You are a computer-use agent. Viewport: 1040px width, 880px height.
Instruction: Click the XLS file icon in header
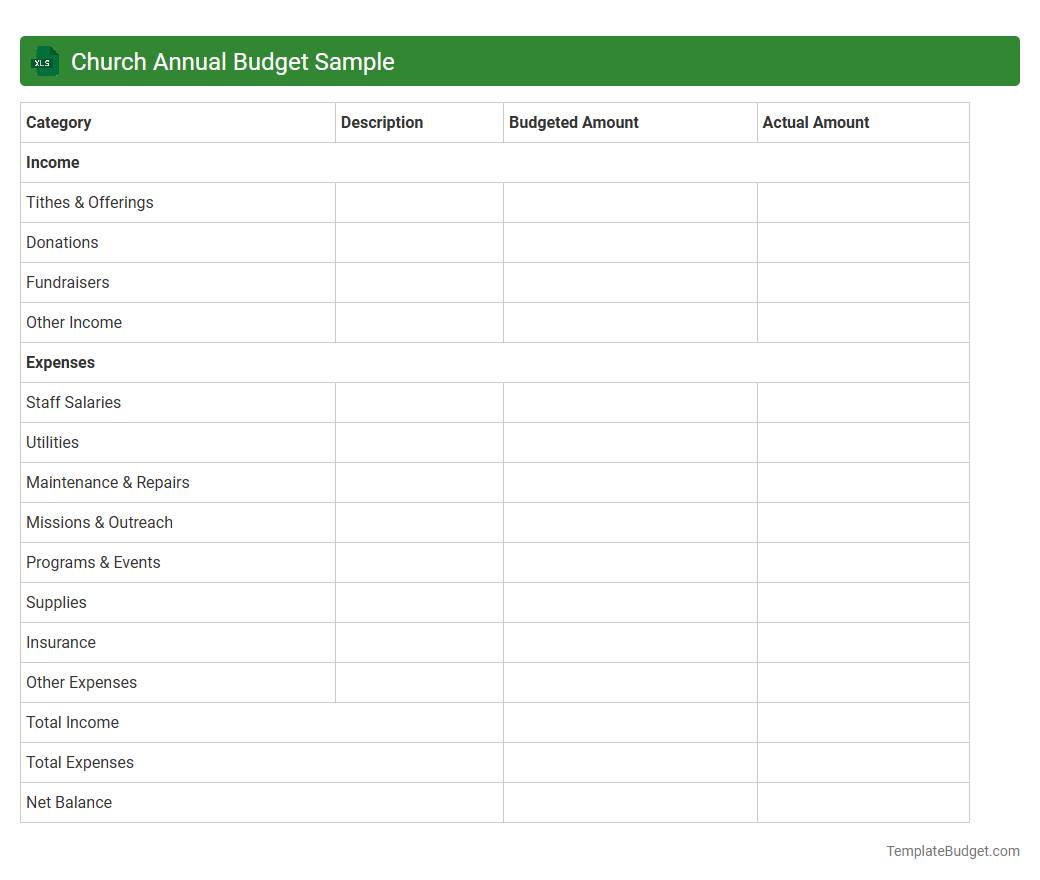tap(44, 61)
